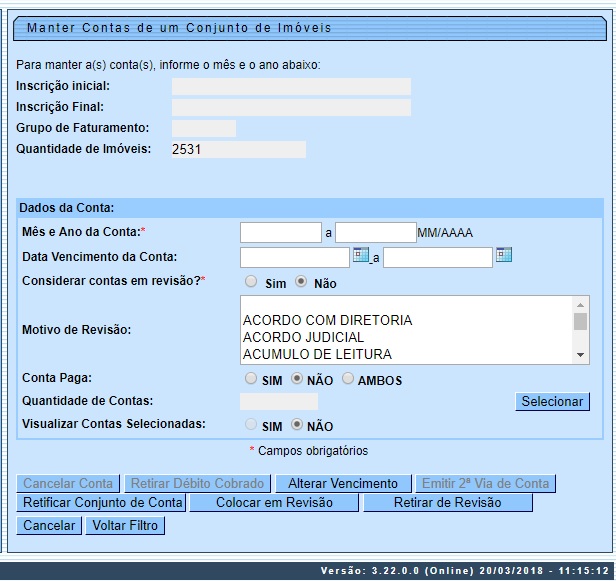616x581 pixels.
Task: Click Retificar Conjunto de Conta button
Action: (x=101, y=502)
